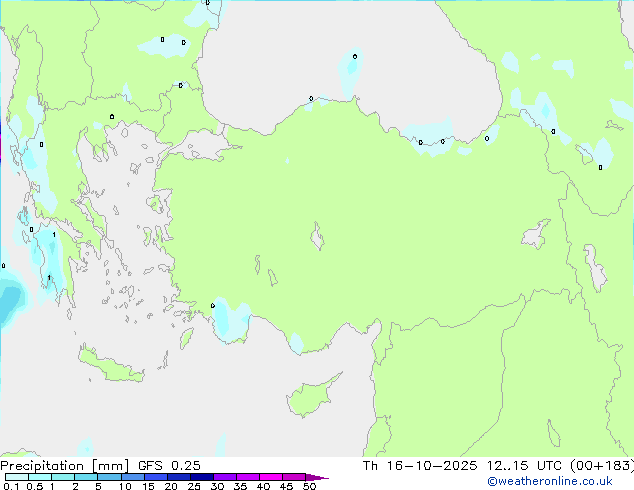The height and width of the screenshot is (490, 634).
Task: Click the legend swatch between 2 and 5
Action: coord(86,477)
